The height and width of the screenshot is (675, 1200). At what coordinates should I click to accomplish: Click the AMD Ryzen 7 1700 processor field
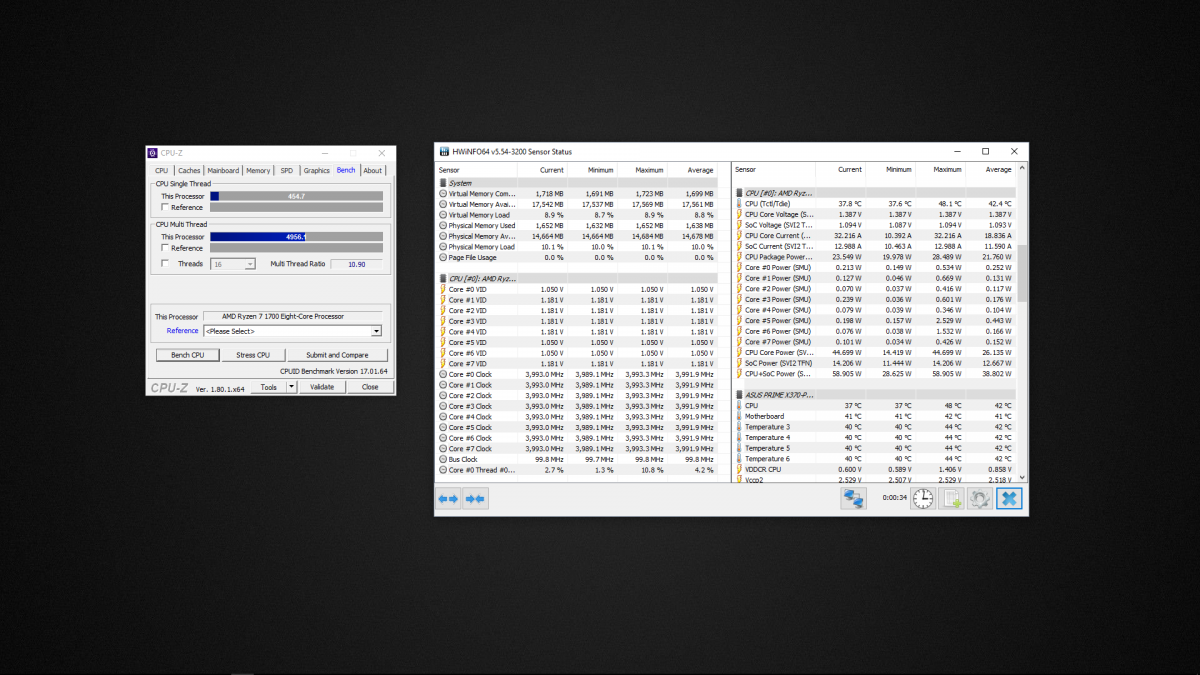(x=293, y=316)
